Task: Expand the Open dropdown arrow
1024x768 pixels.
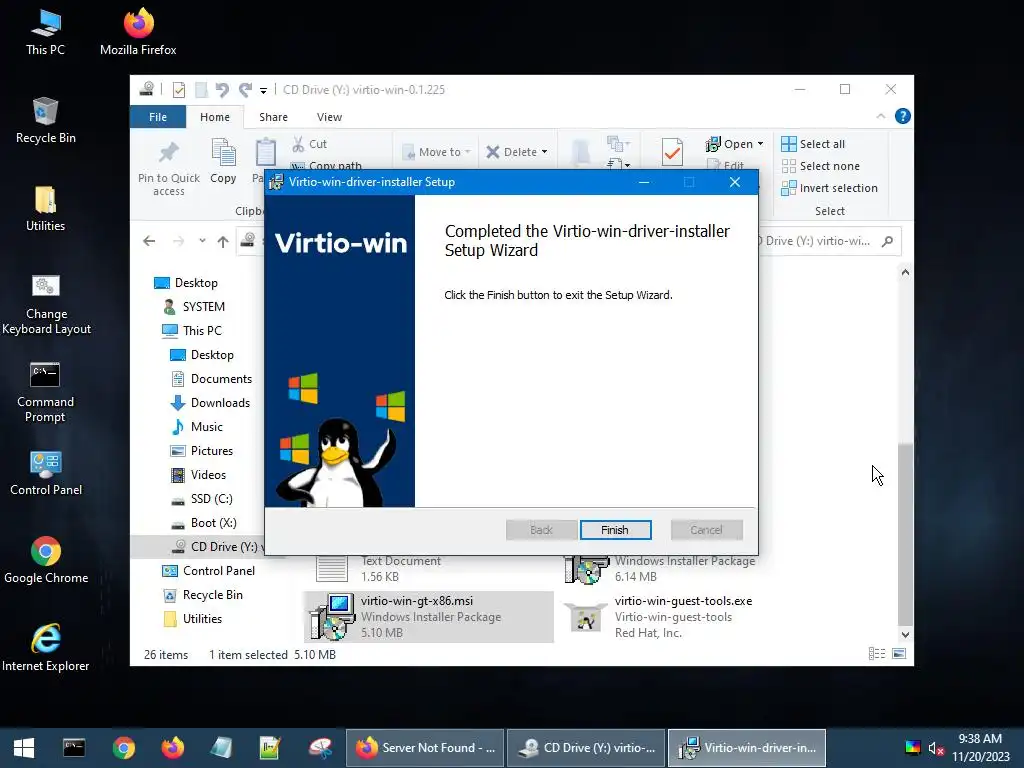Action: click(760, 144)
